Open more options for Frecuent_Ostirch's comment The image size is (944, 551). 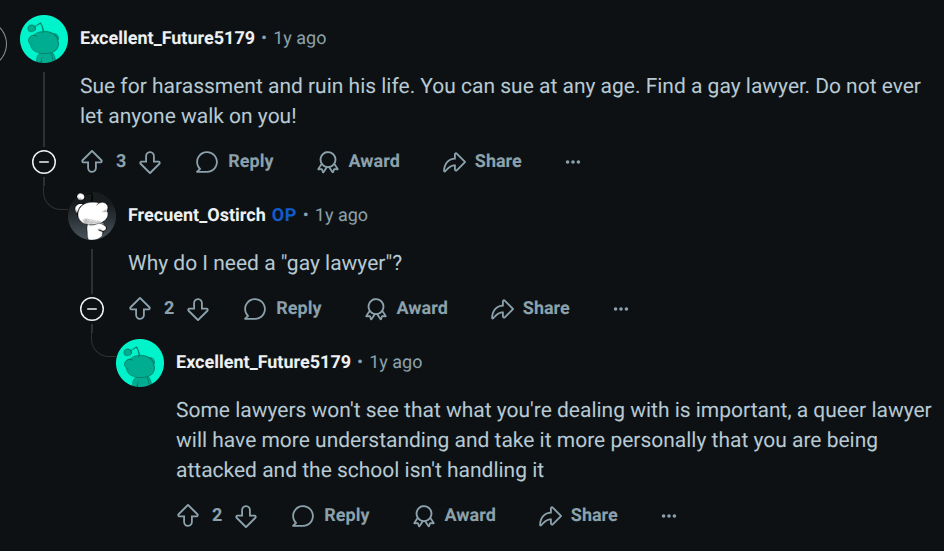pos(621,308)
